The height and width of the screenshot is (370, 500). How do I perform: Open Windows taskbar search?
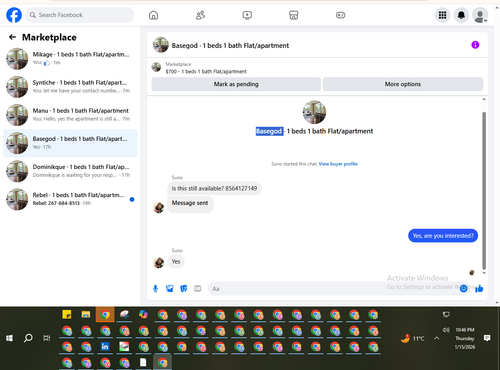(28, 338)
